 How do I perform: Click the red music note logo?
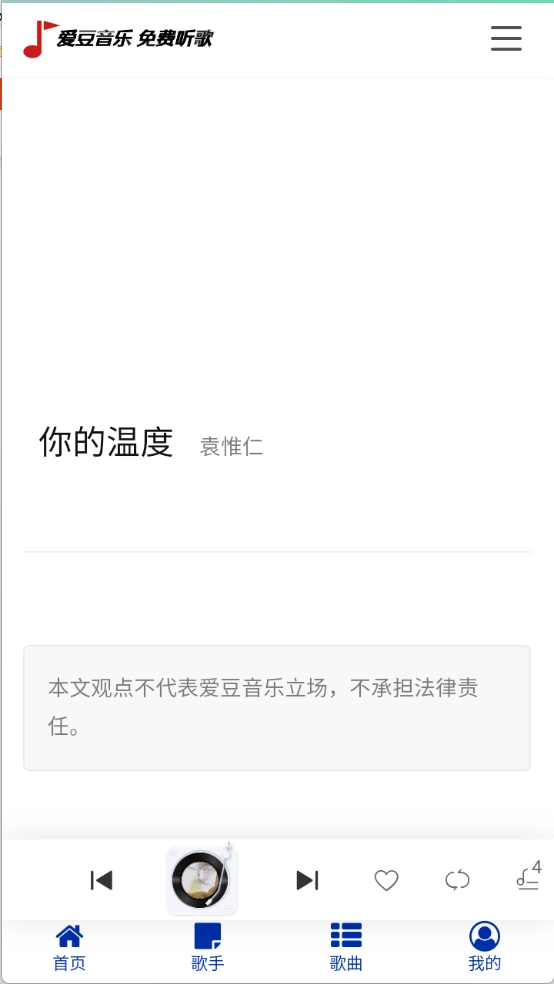click(x=40, y=39)
